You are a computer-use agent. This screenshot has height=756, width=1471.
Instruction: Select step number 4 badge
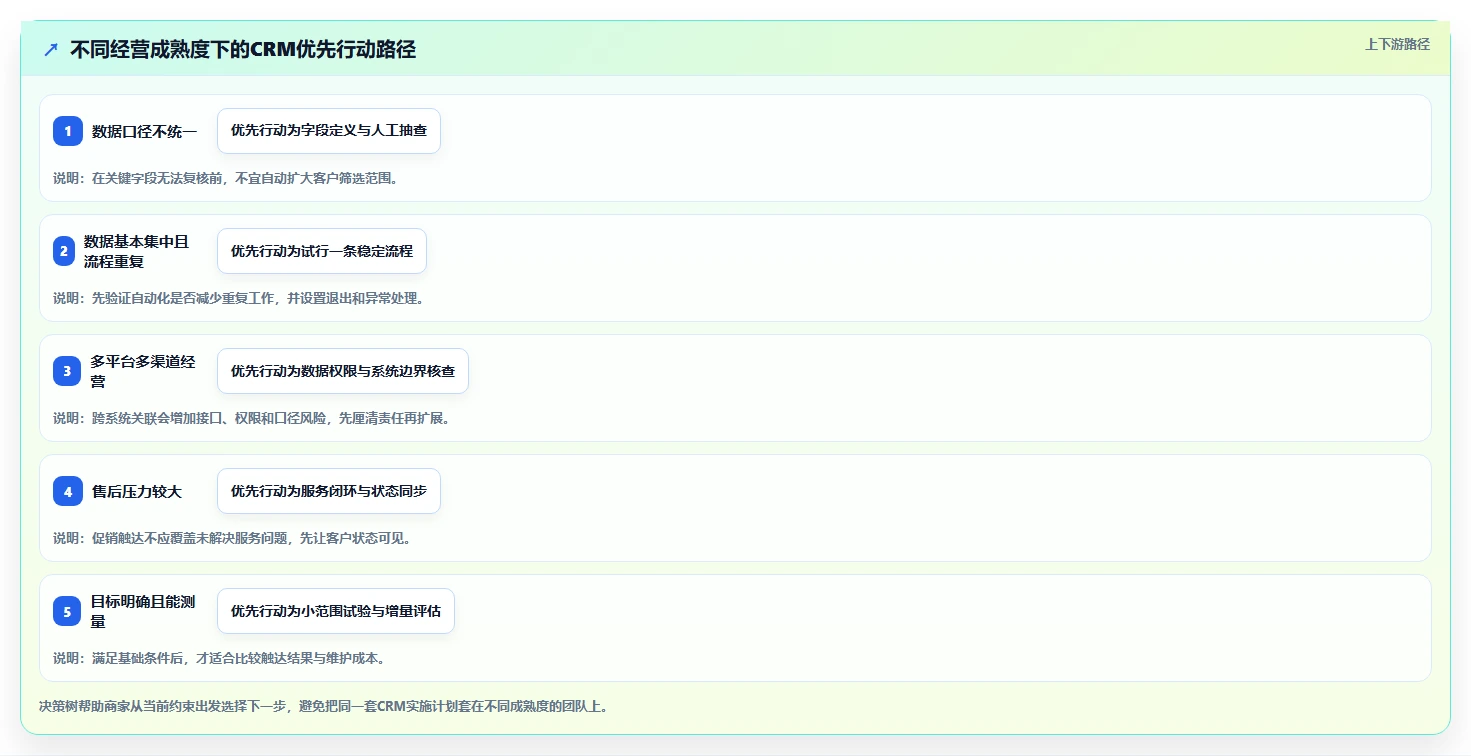[x=68, y=491]
